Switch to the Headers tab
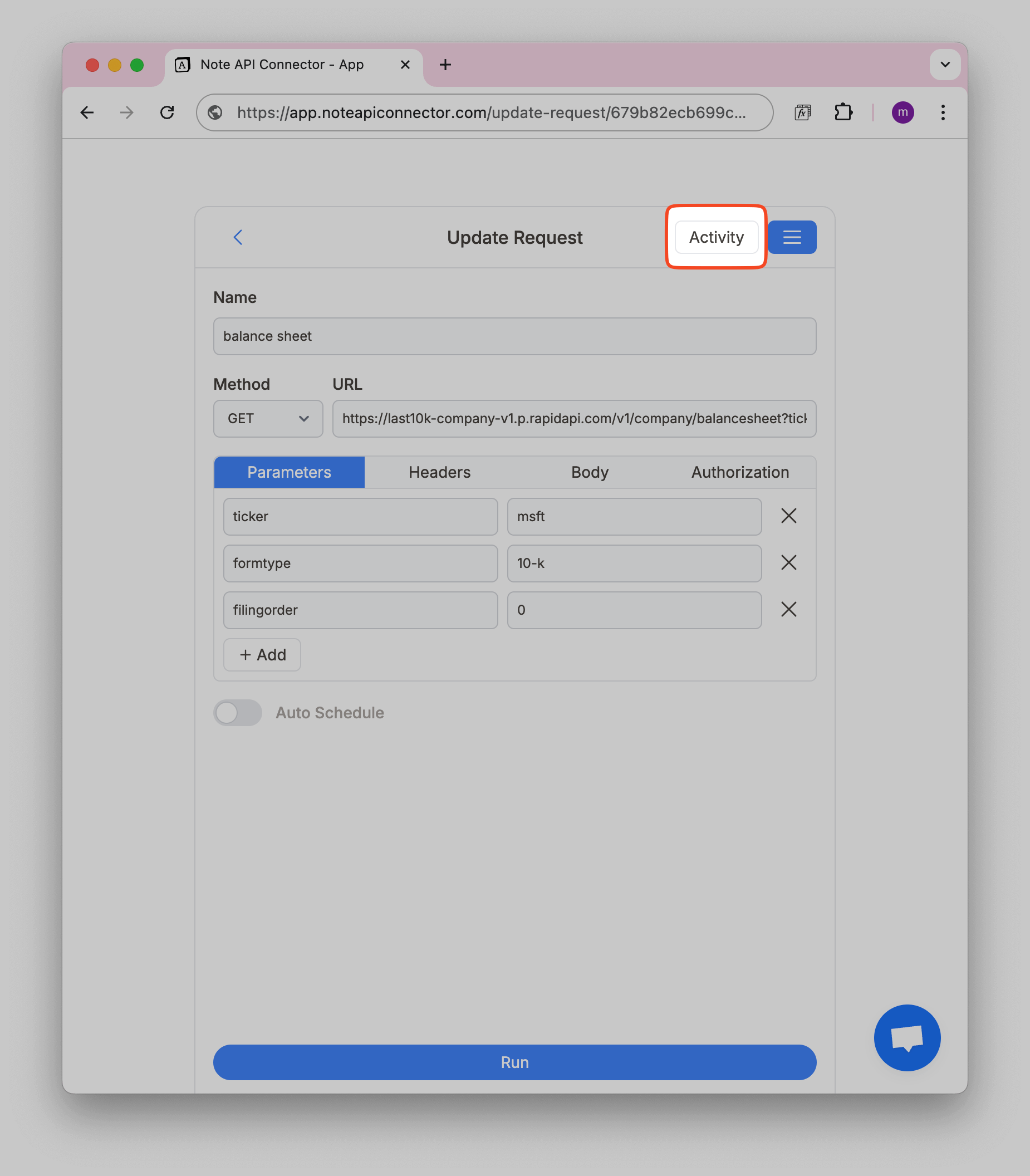This screenshot has width=1030, height=1176. pos(439,472)
